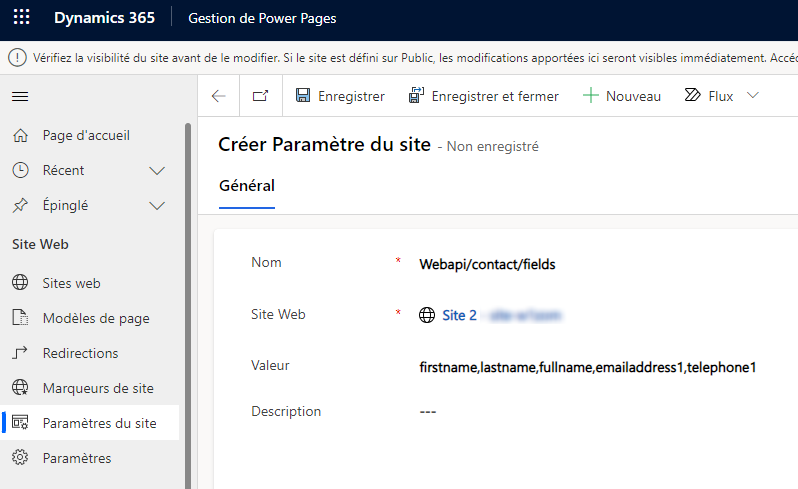Expand the Épinglé chevron
798x489 pixels.
[x=157, y=206]
